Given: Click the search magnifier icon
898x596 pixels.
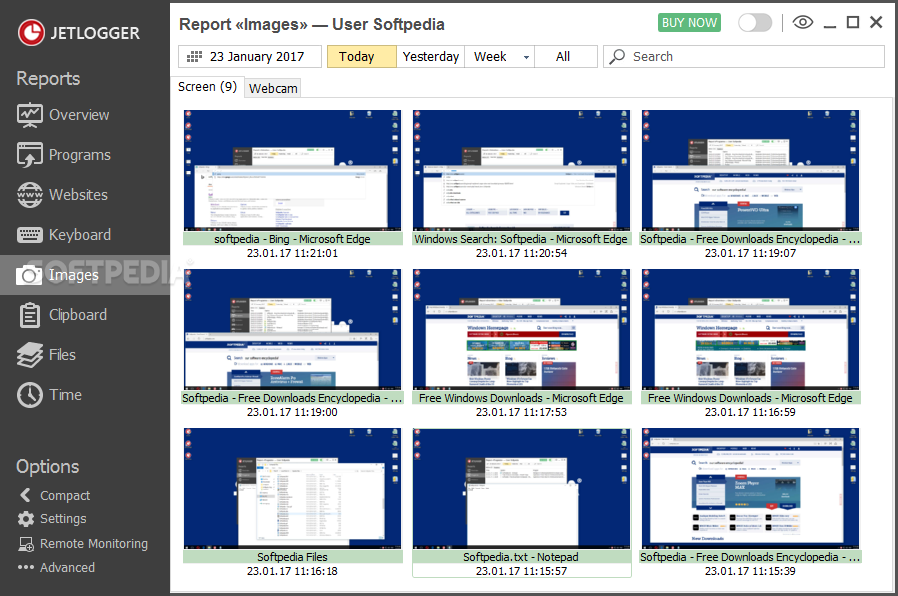Looking at the screenshot, I should (617, 57).
